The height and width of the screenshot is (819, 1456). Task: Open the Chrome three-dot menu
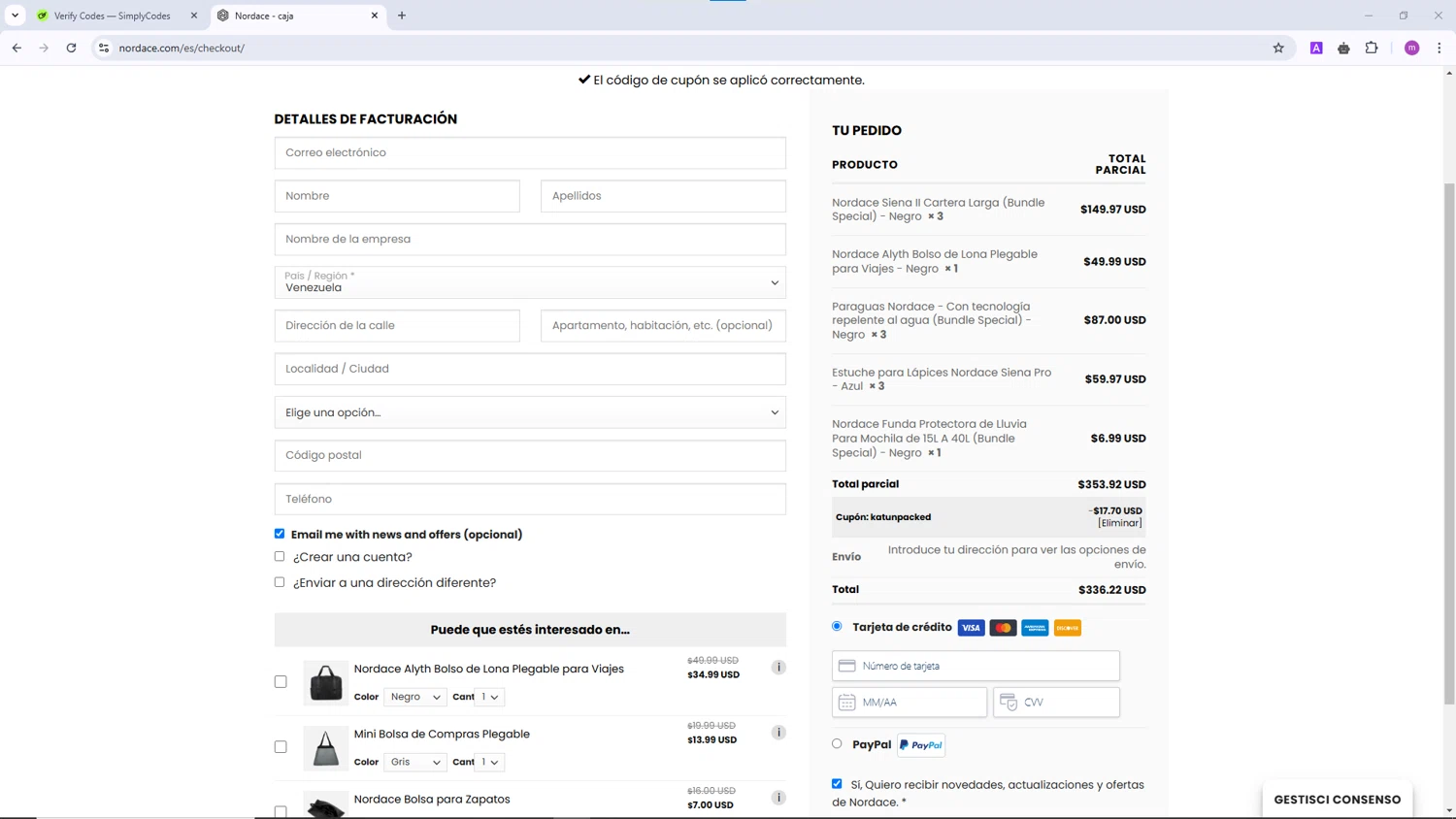coord(1439,48)
